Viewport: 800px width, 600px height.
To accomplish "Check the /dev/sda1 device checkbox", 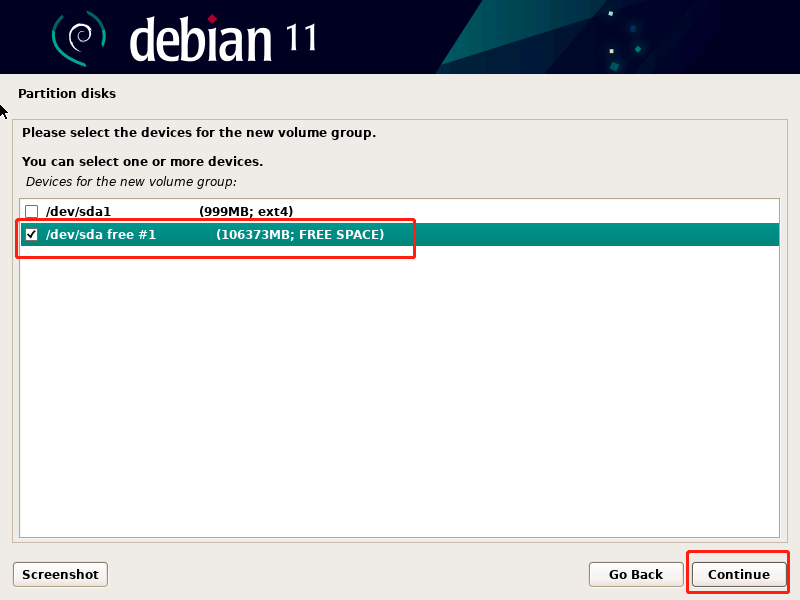I will pos(32,211).
